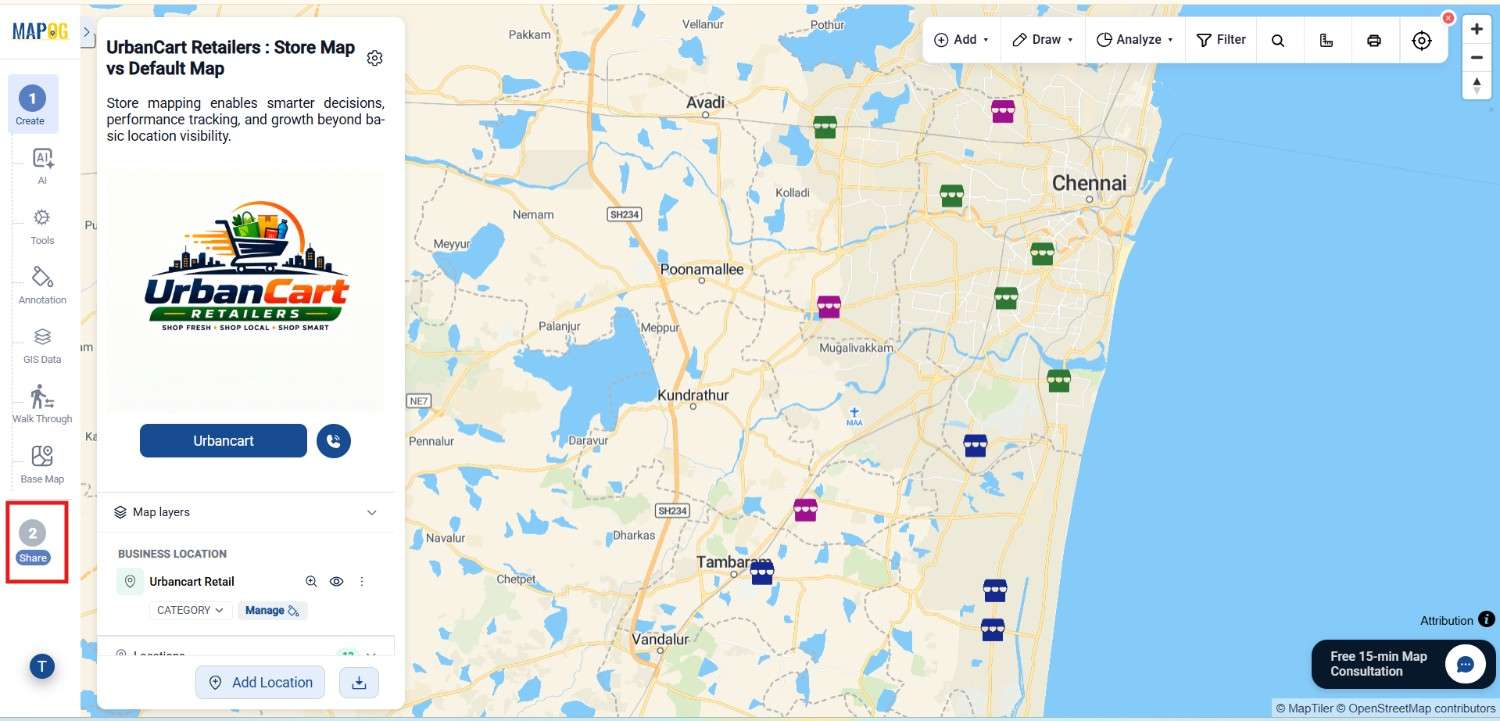The height and width of the screenshot is (721, 1500).
Task: Click the Urbancart button
Action: (x=223, y=441)
